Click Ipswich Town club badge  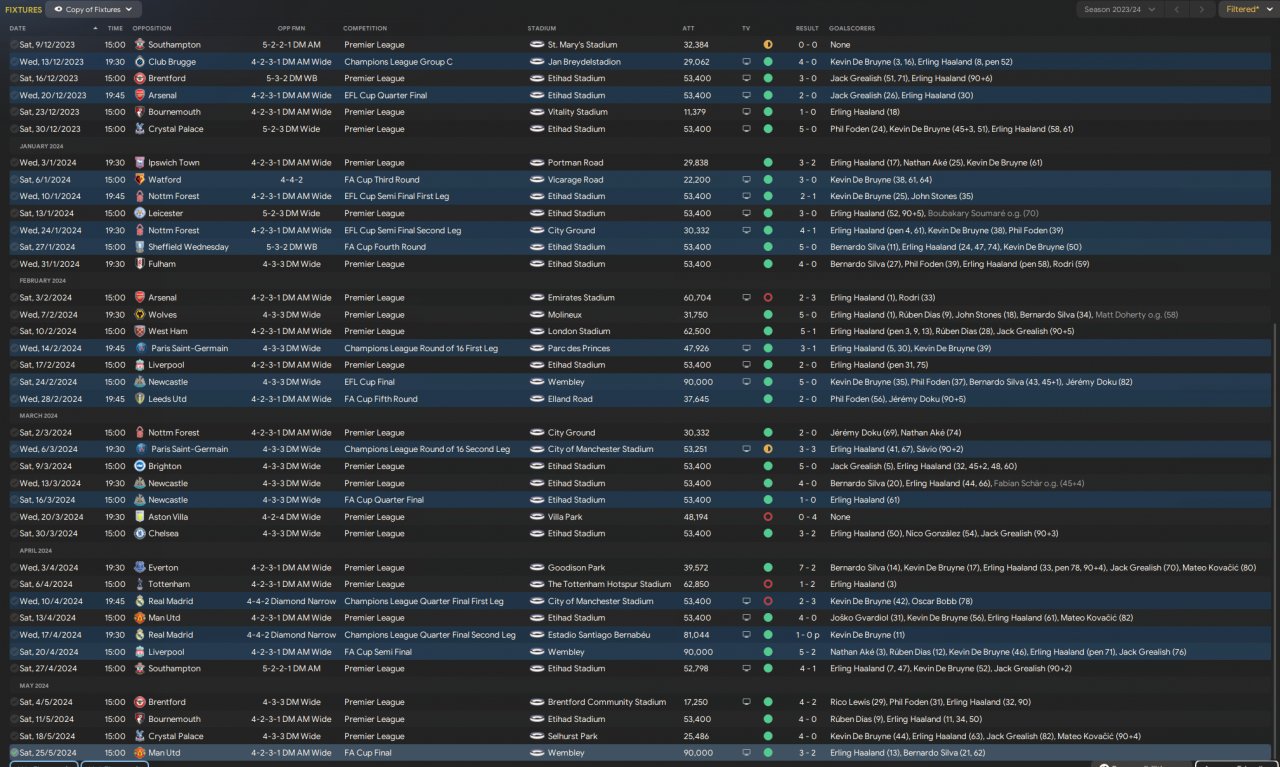point(140,163)
